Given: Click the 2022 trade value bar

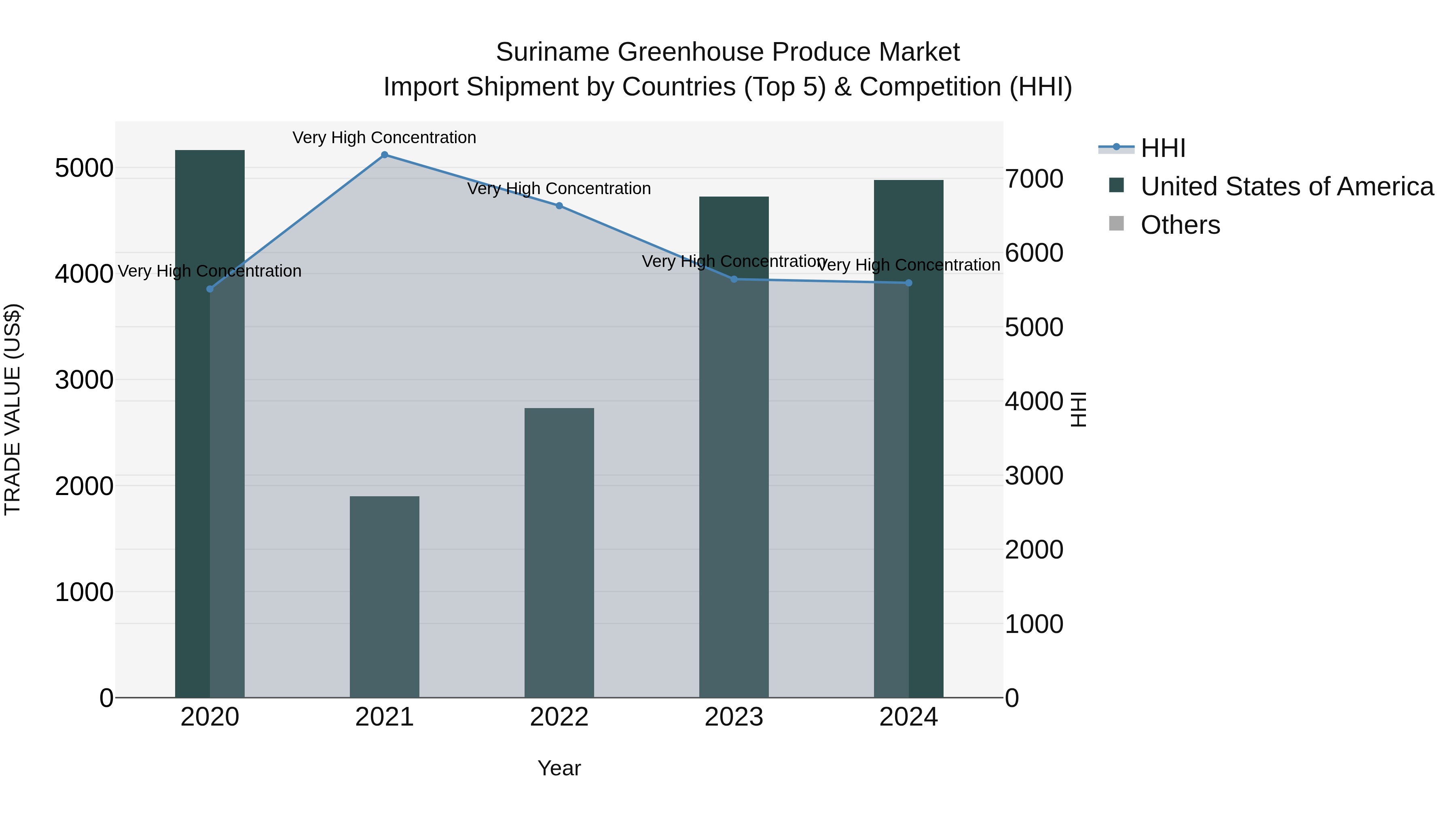Looking at the screenshot, I should [x=559, y=553].
